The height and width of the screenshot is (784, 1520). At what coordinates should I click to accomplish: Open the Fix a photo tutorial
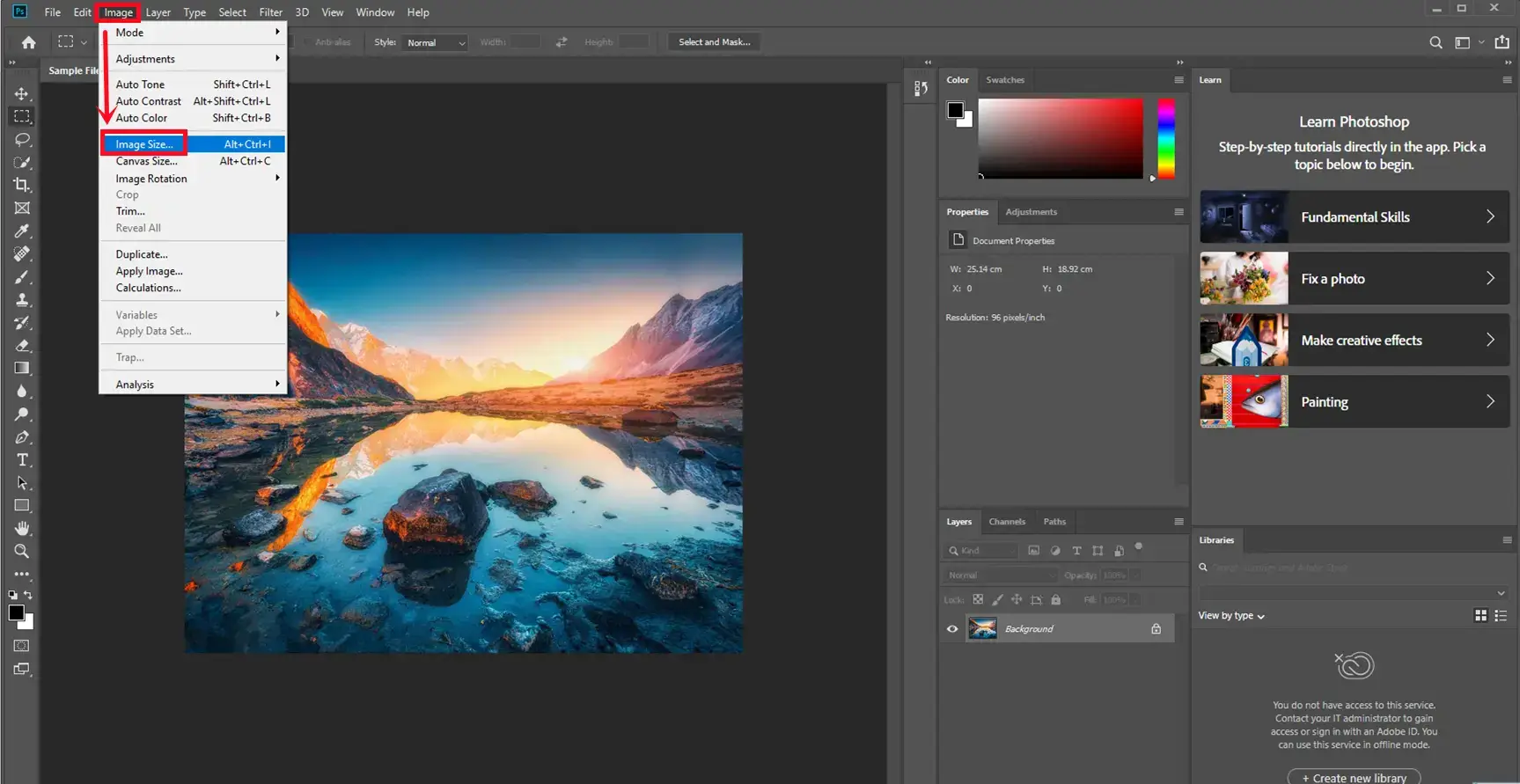[x=1355, y=278]
